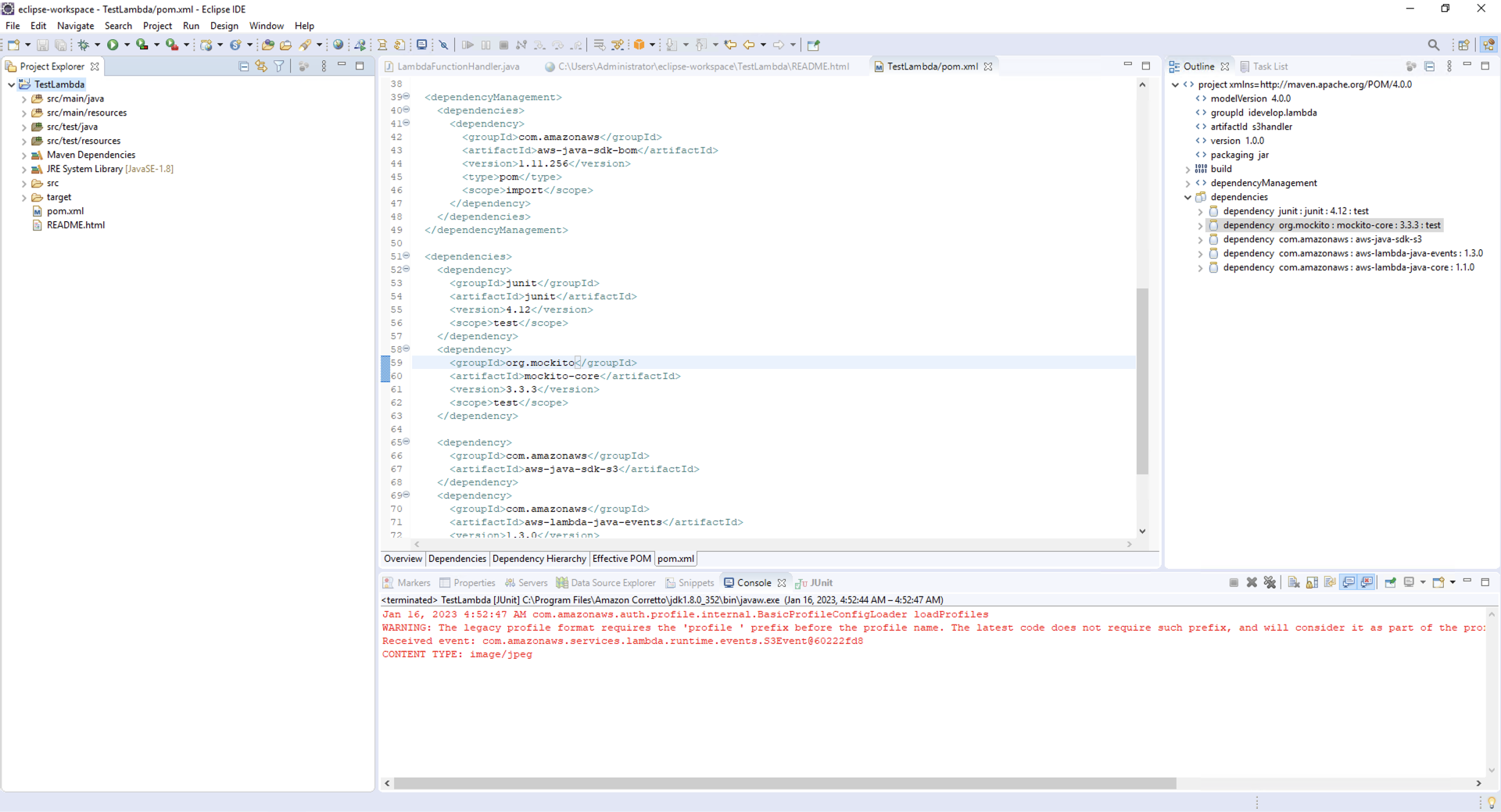Open the Design menu
The height and width of the screenshot is (812, 1501).
click(224, 26)
